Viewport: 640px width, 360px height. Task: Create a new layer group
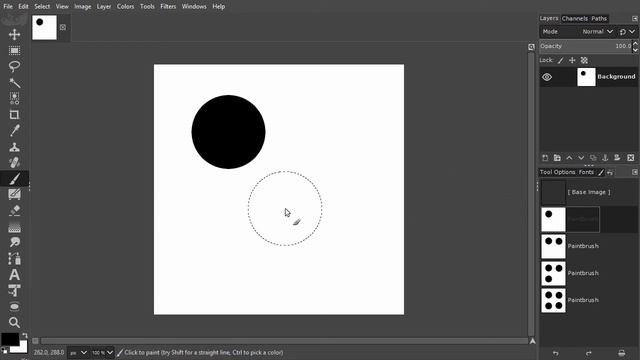tap(557, 158)
